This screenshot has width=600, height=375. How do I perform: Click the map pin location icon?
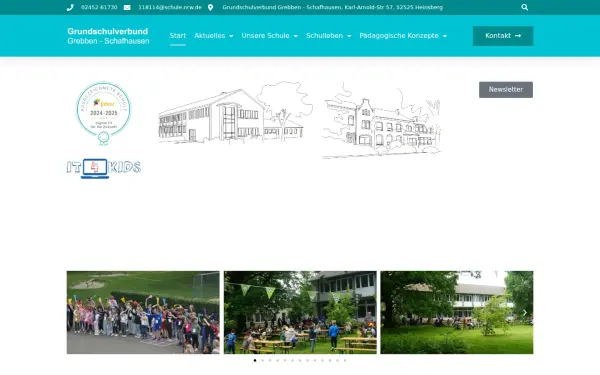[x=210, y=7]
